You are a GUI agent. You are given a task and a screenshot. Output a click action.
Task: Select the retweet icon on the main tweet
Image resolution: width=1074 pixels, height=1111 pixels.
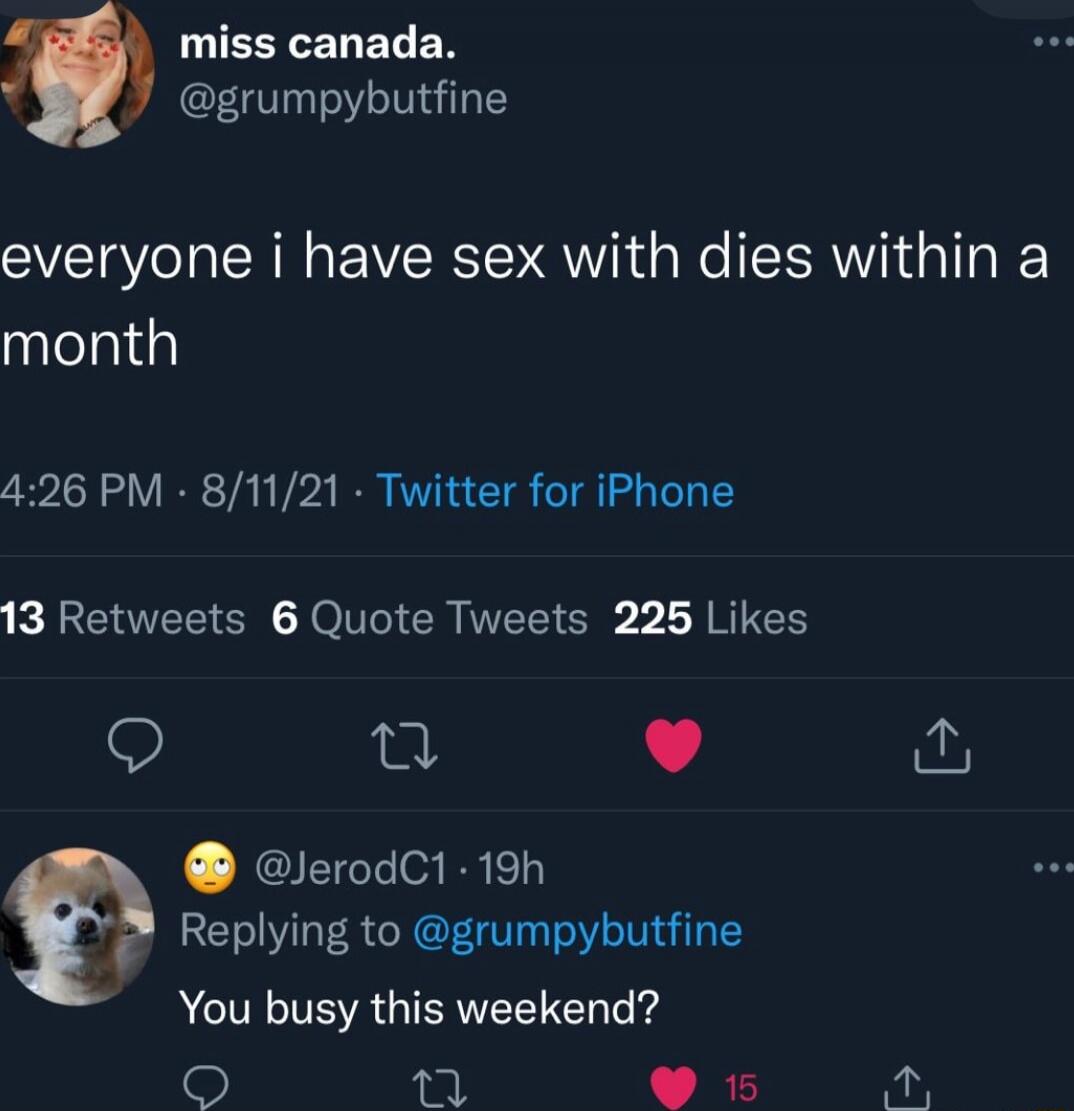[x=404, y=744]
